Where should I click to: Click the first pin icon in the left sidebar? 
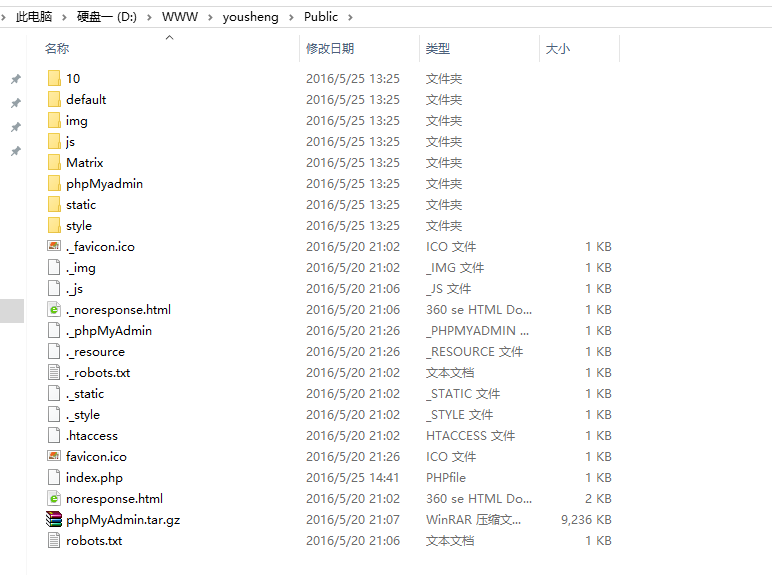pos(15,79)
